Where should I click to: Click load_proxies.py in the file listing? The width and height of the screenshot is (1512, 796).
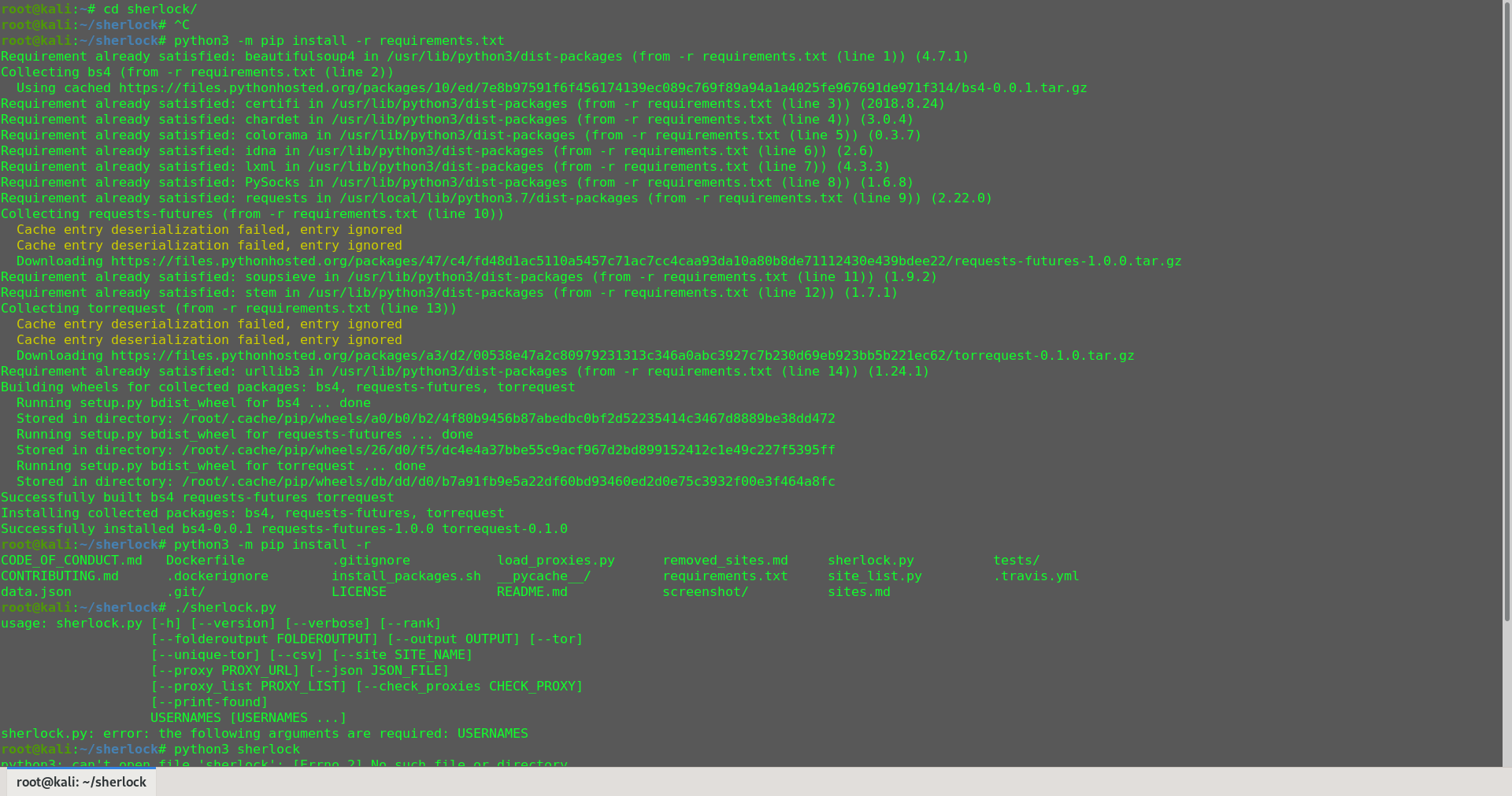pos(556,561)
